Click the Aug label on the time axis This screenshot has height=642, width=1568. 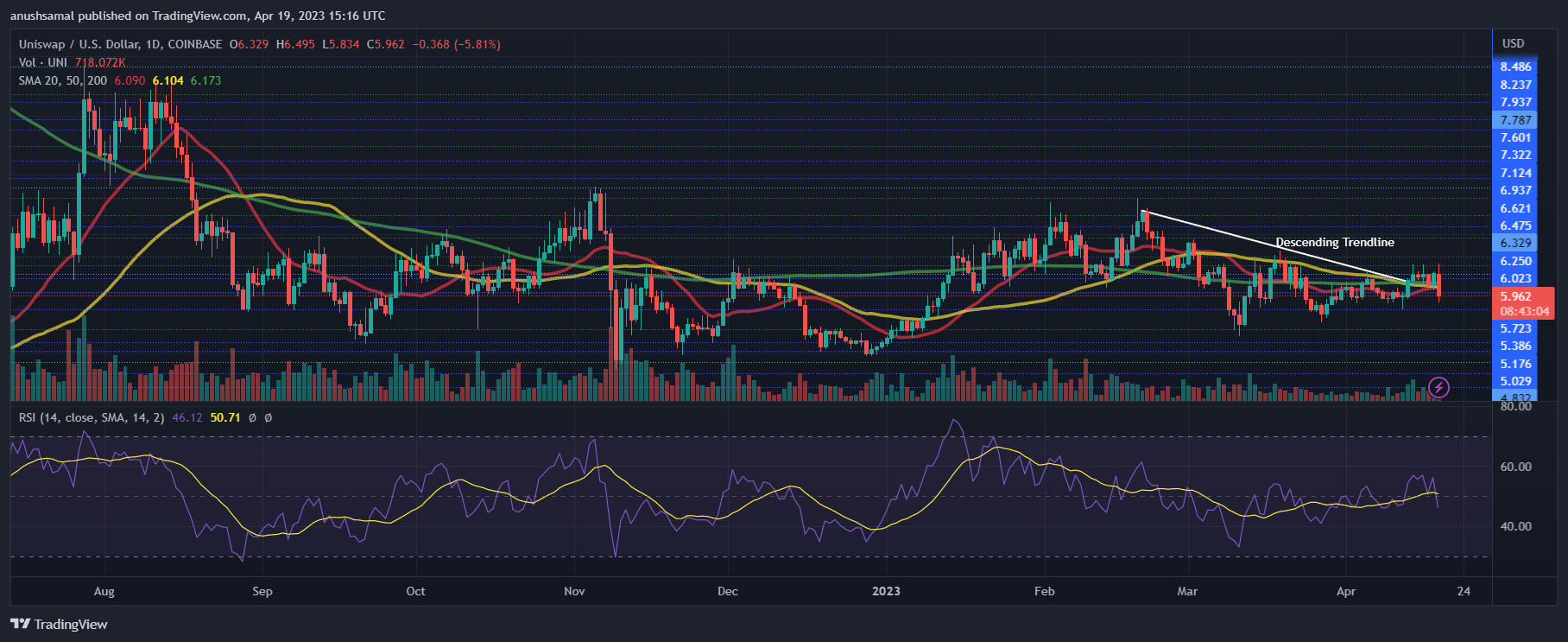coord(104,591)
